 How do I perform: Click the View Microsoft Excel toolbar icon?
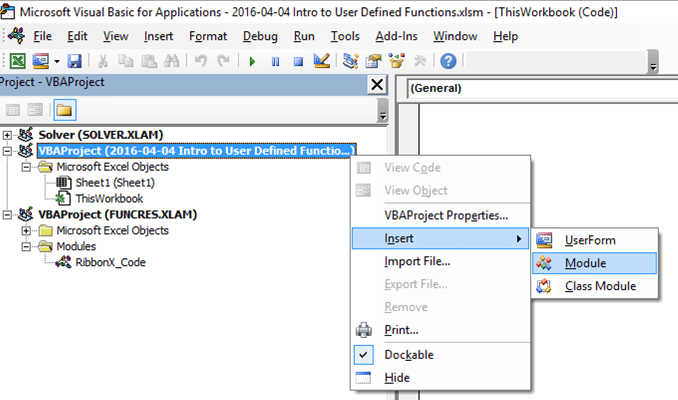(x=17, y=61)
